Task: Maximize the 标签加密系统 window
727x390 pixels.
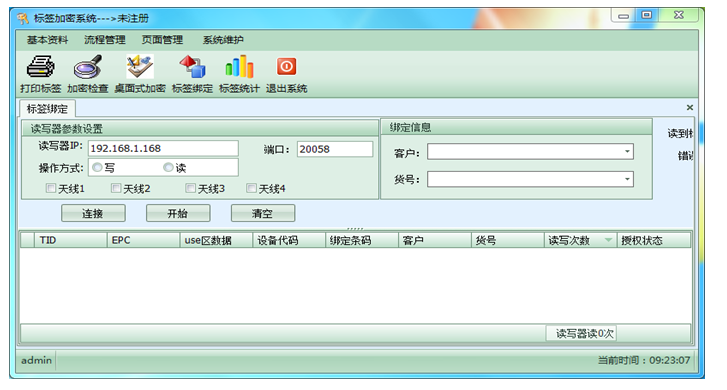Action: (x=647, y=15)
